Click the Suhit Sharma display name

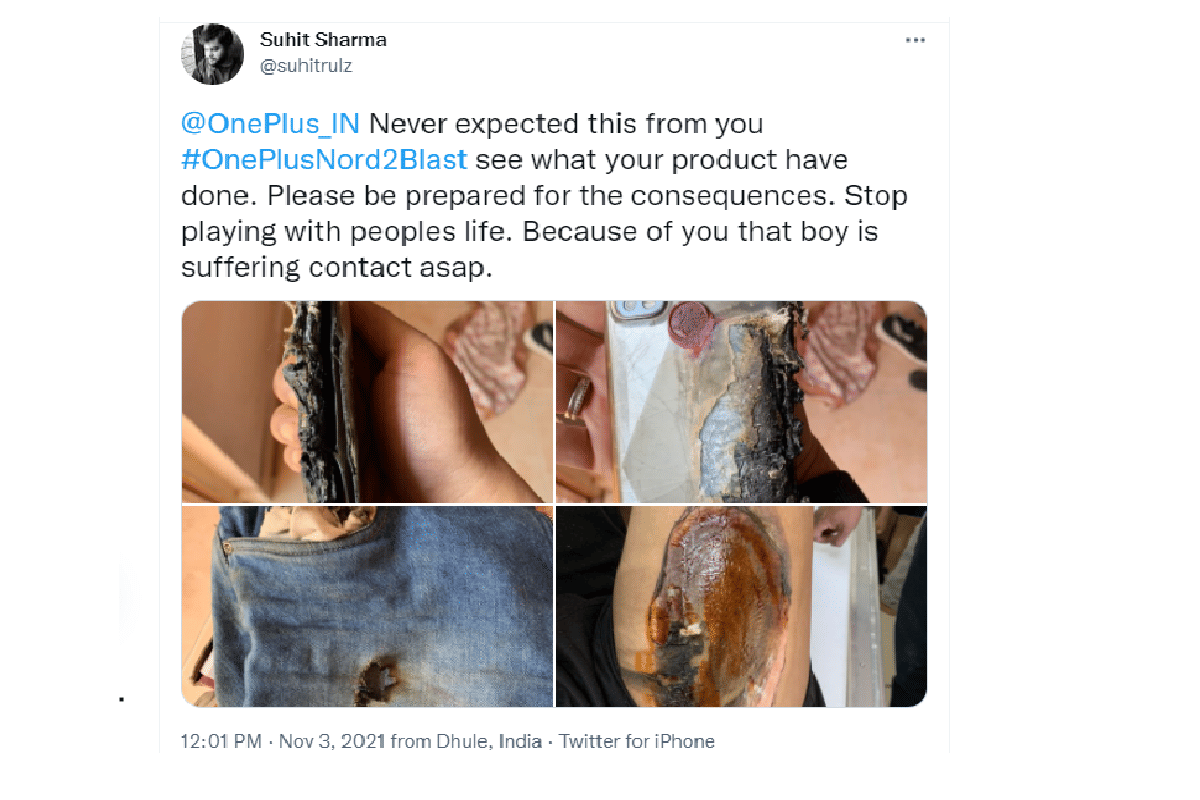click(321, 39)
